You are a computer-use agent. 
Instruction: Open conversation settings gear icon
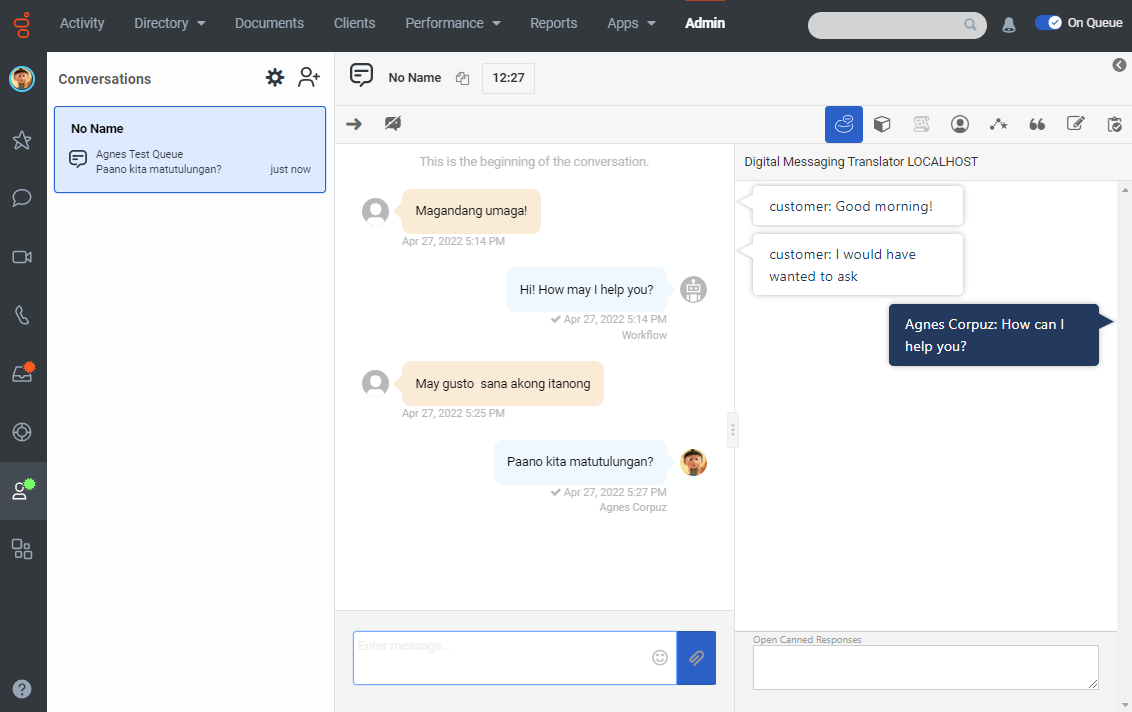(x=275, y=78)
